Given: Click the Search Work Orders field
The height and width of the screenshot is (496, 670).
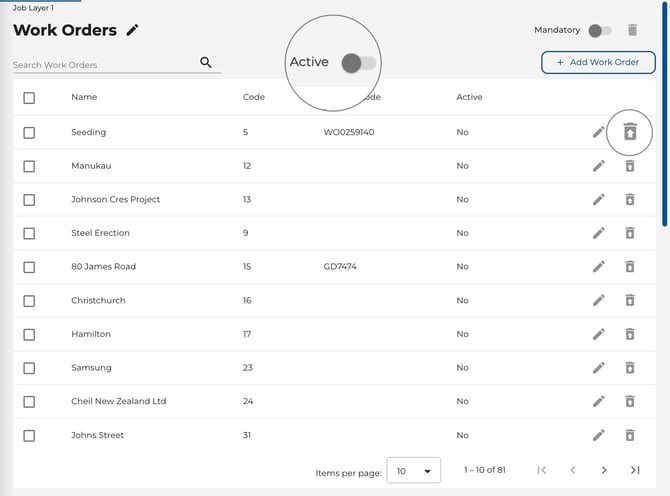Looking at the screenshot, I should (103, 65).
